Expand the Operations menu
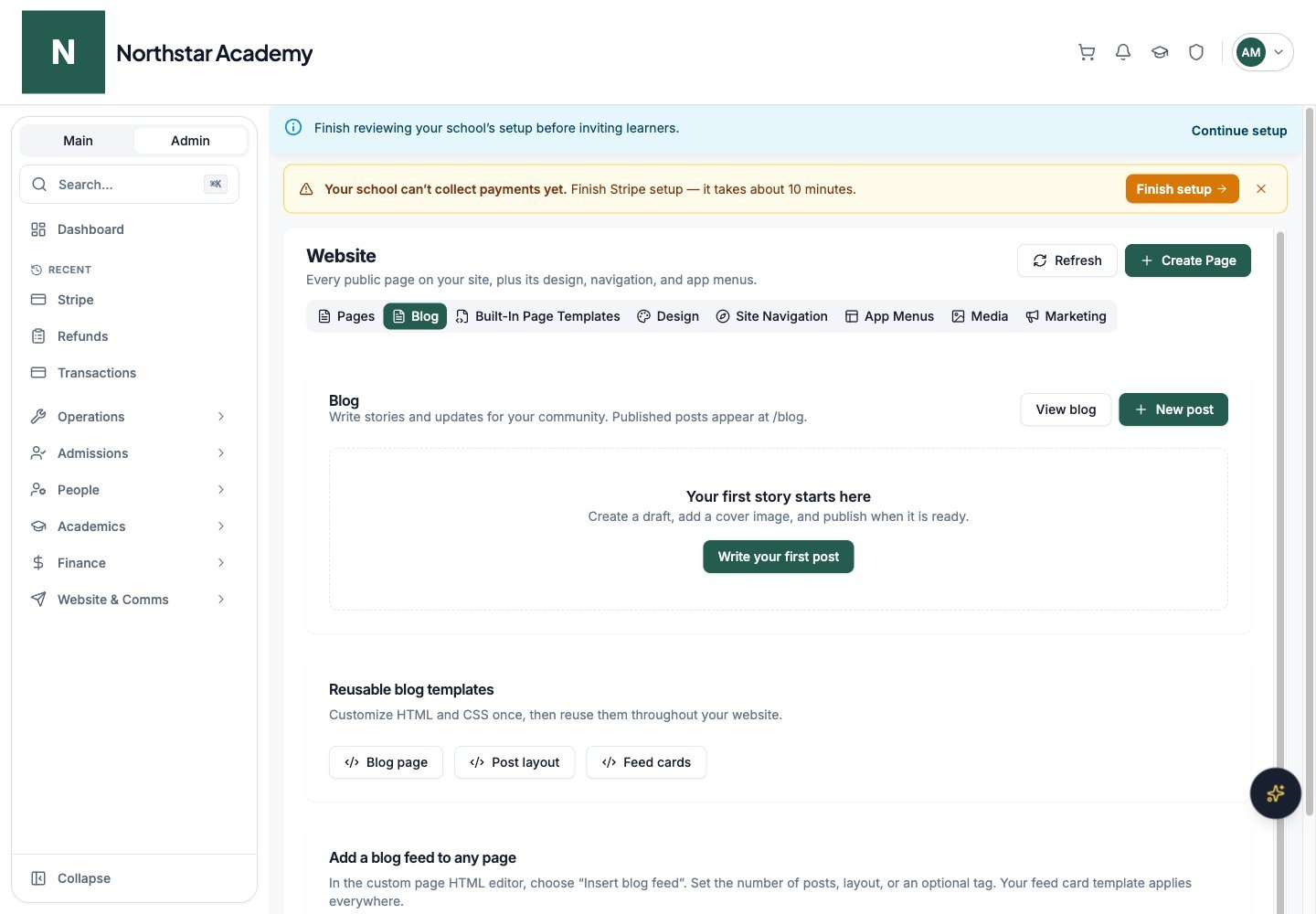Screen dimensions: 1316x914 pyautogui.click(x=129, y=417)
